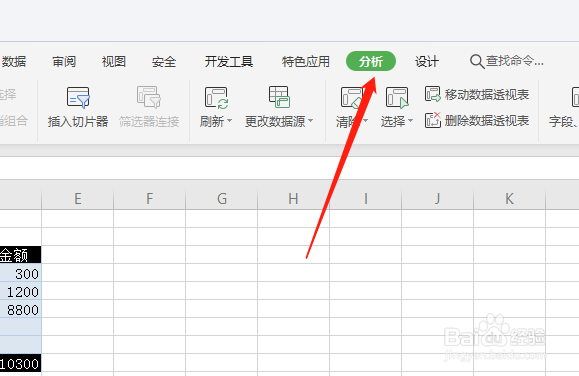This screenshot has width=579, height=376.
Task: Click the 刷新 refresh icon
Action: (216, 98)
